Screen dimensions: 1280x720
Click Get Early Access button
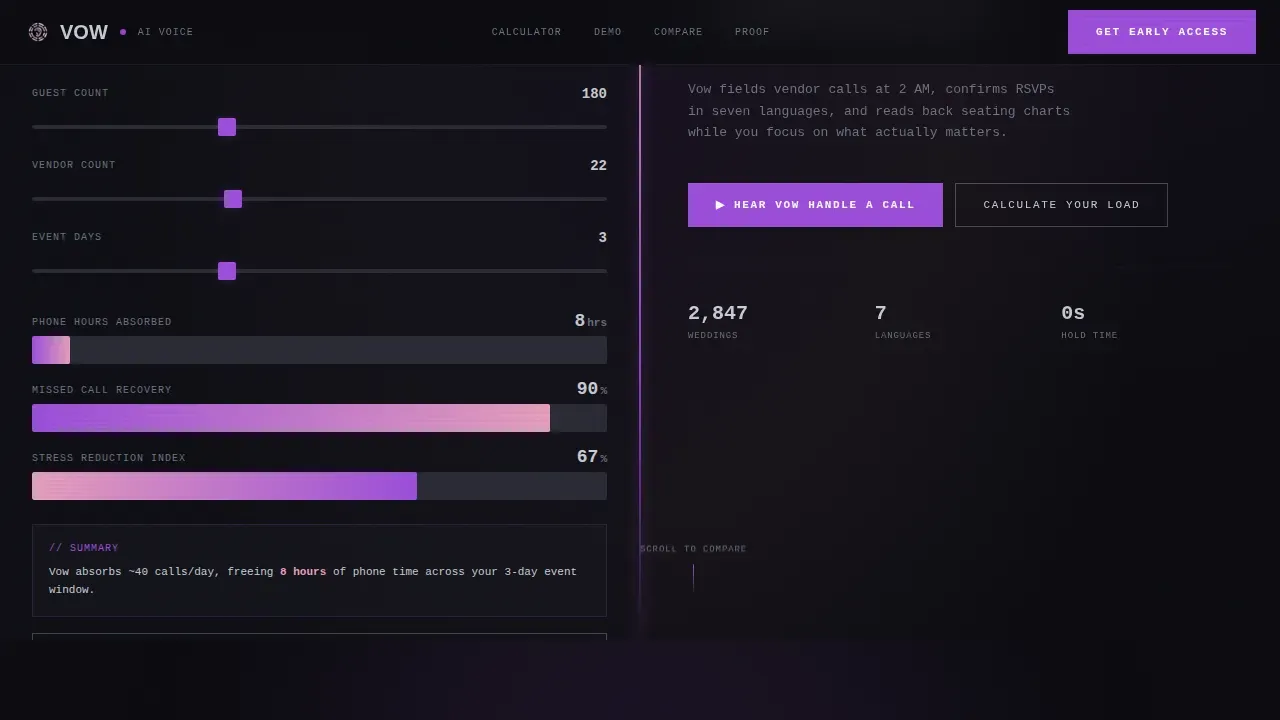(x=1162, y=32)
